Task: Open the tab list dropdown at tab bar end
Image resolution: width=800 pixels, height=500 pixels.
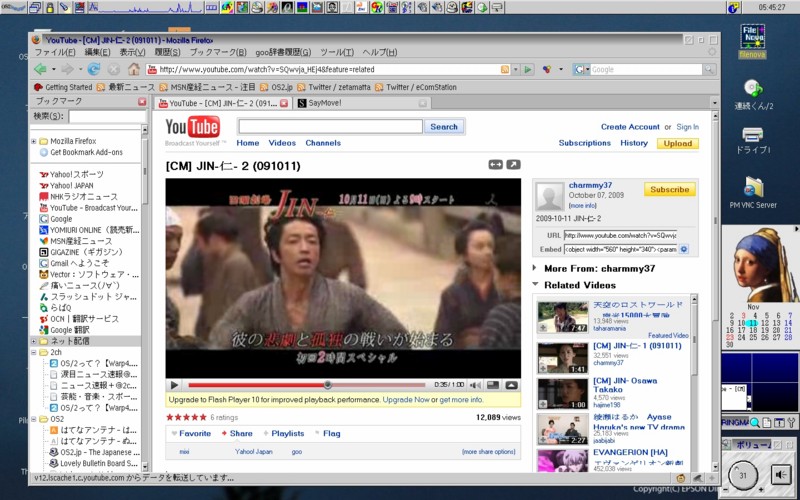Action: click(x=714, y=103)
